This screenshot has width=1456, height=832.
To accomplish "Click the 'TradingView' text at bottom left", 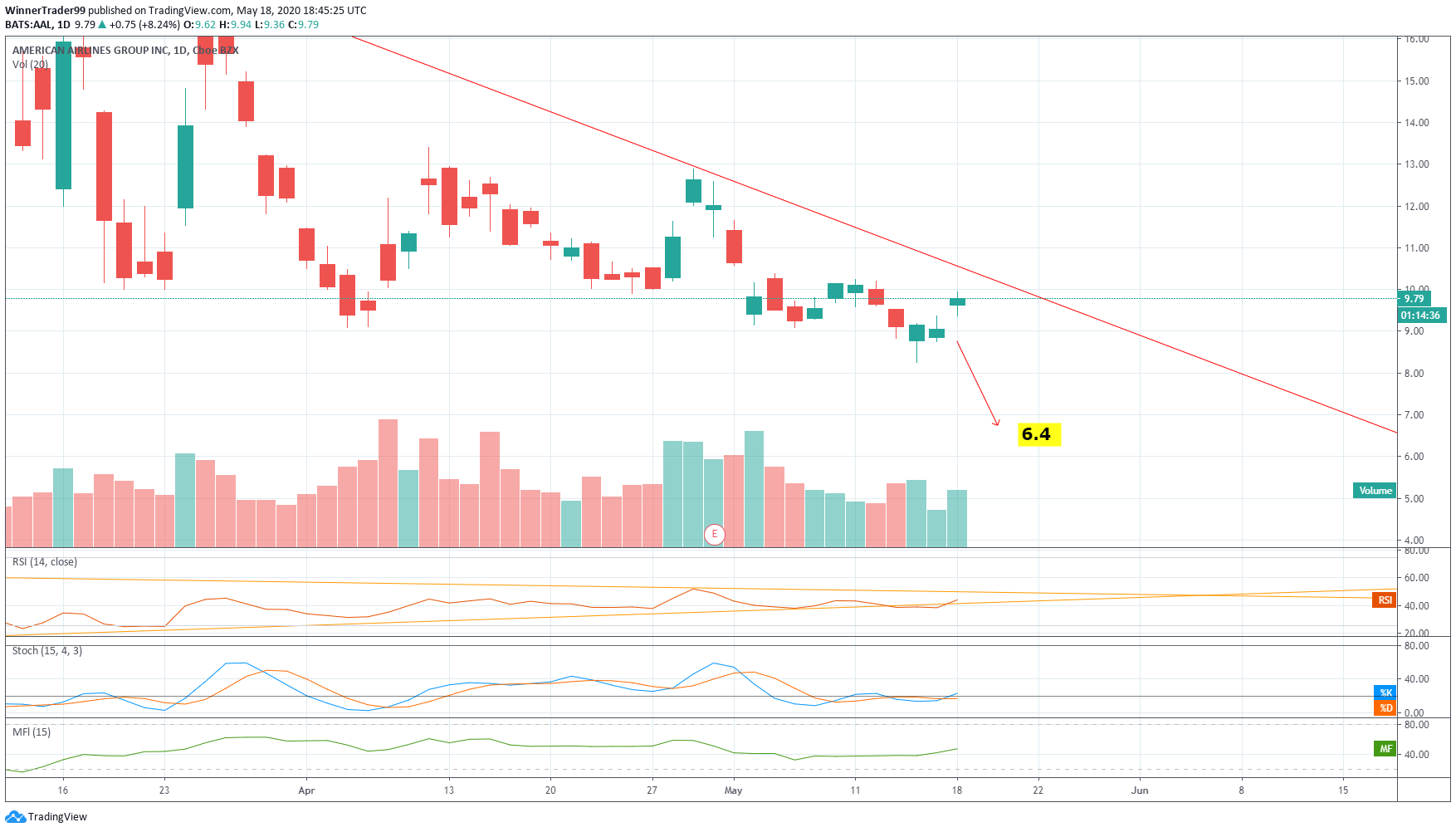I will (57, 817).
